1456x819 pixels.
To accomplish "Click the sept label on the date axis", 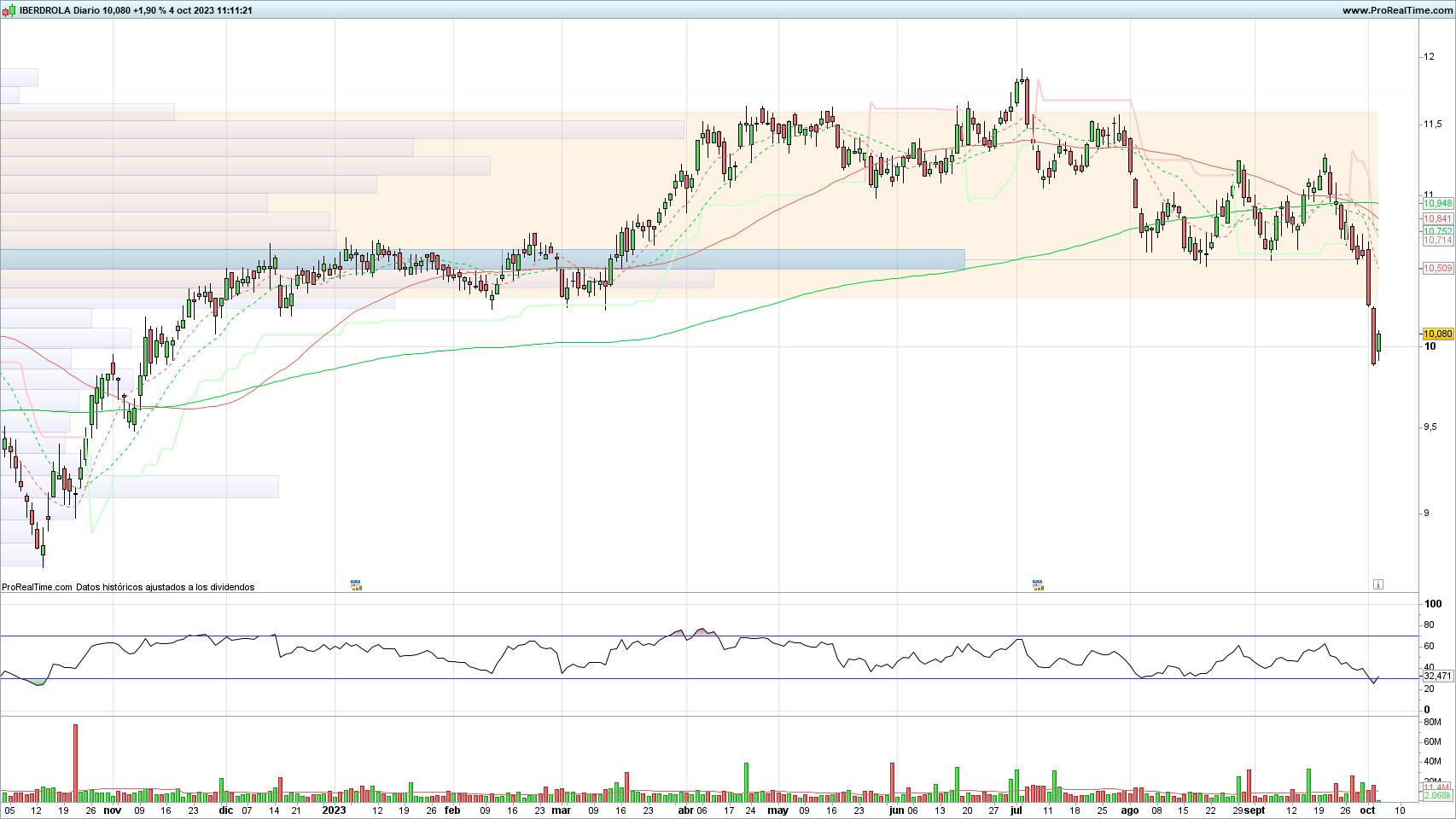I will click(x=1255, y=810).
